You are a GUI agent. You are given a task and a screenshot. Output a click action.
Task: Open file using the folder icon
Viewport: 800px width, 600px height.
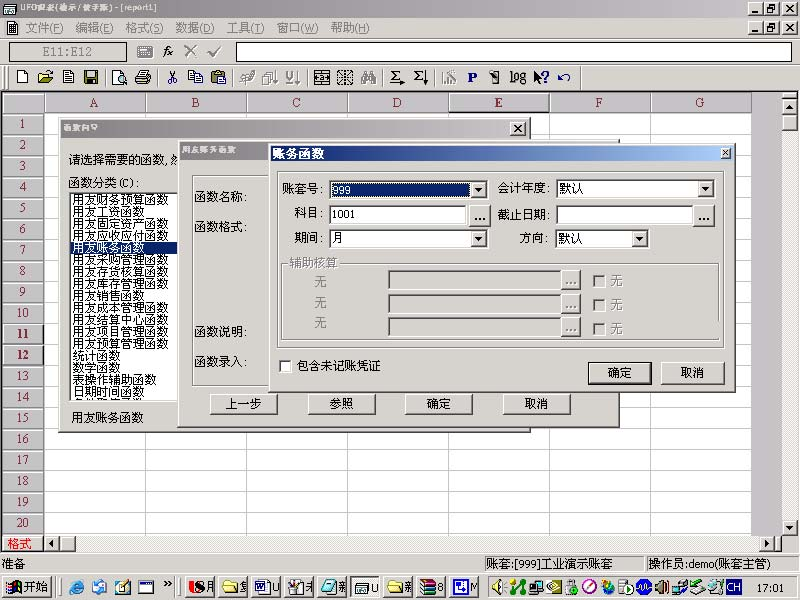pos(45,77)
